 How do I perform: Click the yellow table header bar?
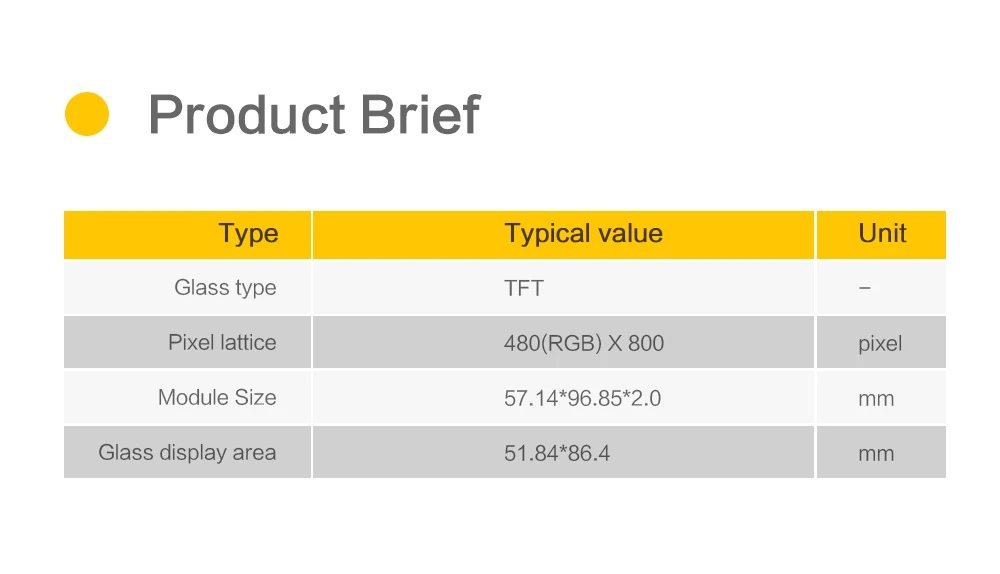pos(504,235)
